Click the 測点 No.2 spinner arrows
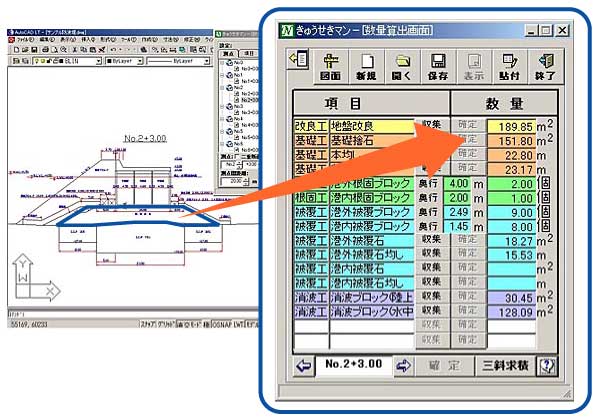595x420 pixels. pyautogui.click(x=239, y=165)
